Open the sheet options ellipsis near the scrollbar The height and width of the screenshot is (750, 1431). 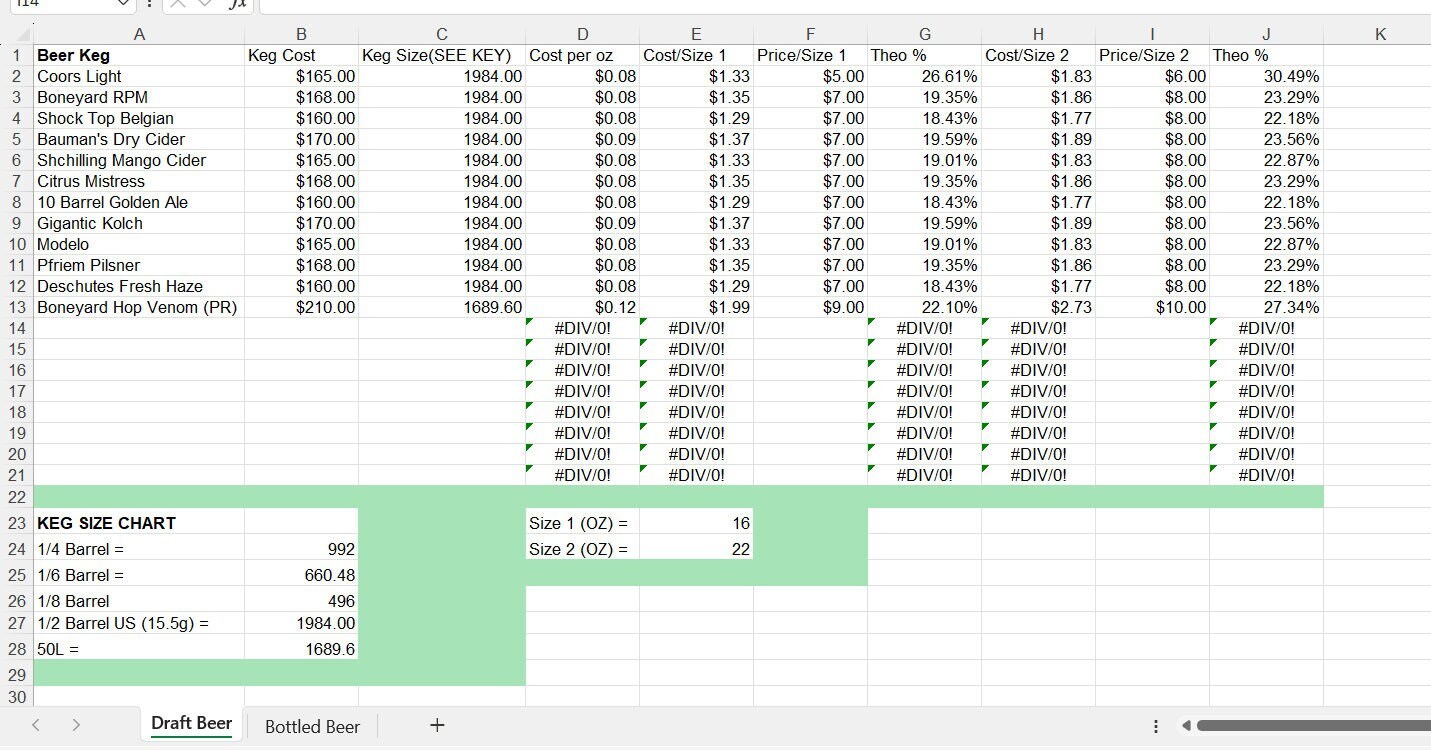coord(1155,725)
